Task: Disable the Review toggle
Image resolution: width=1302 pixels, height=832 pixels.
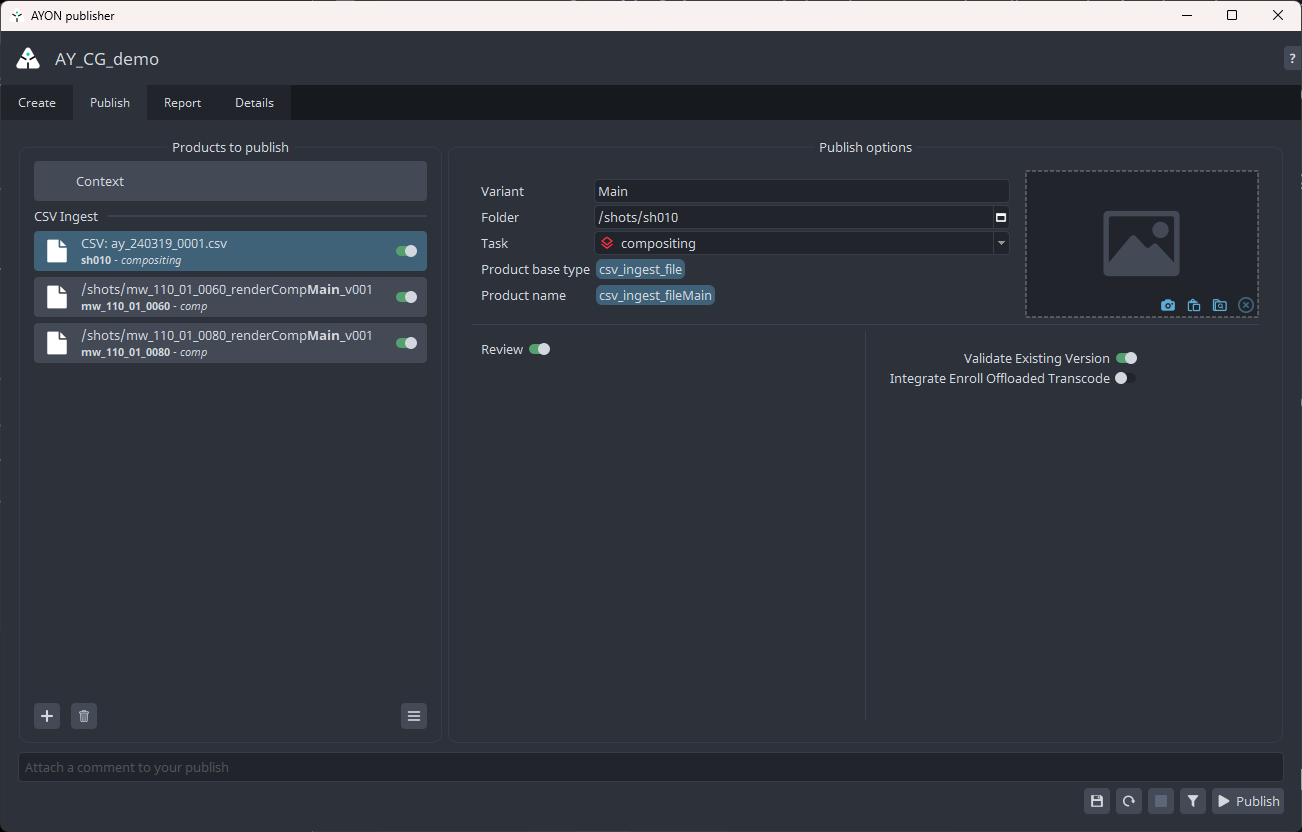Action: click(540, 349)
